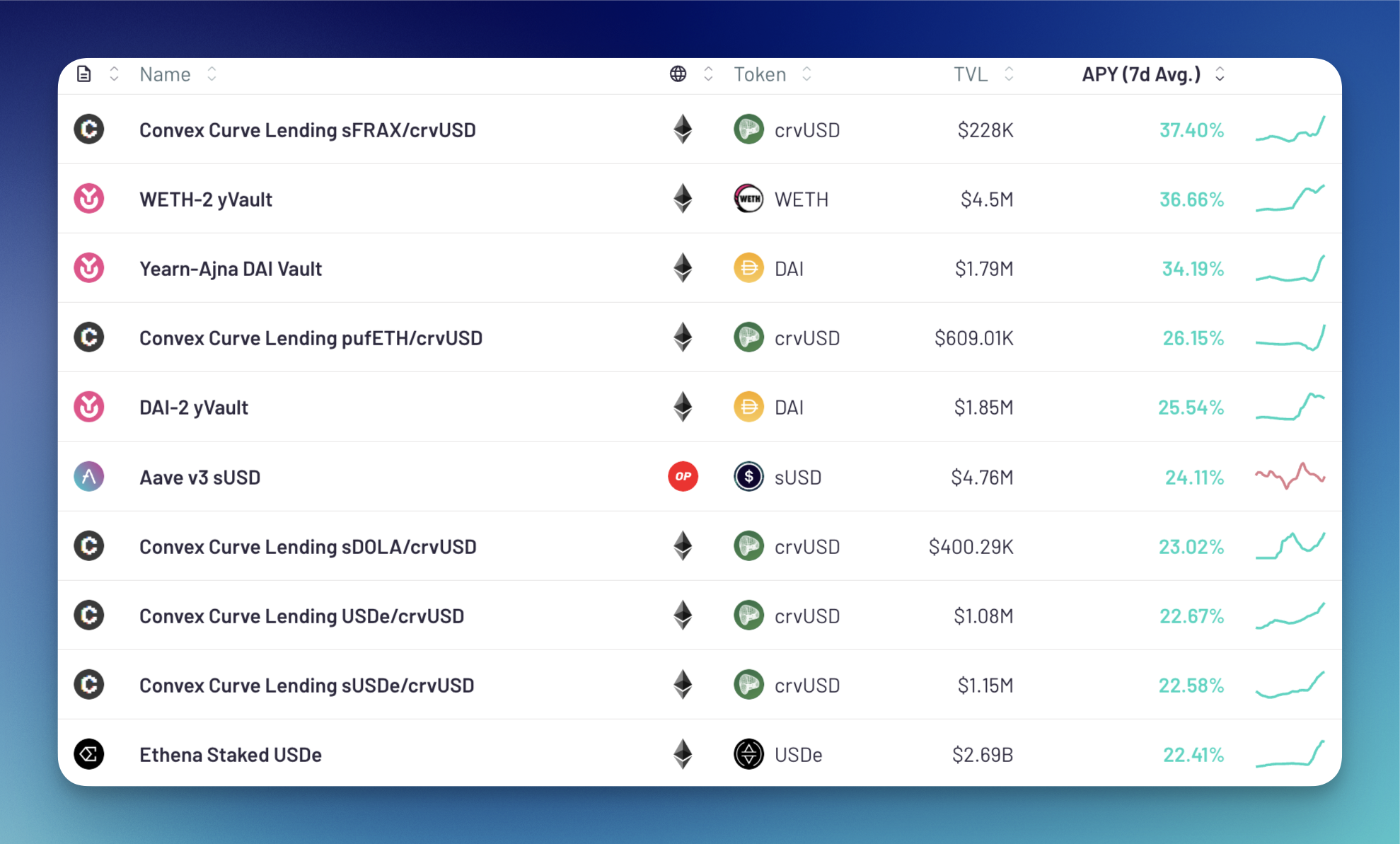Click the Optimism chain badge on Aave v3 sUSD
Viewport: 1400px width, 844px height.
pos(683,477)
